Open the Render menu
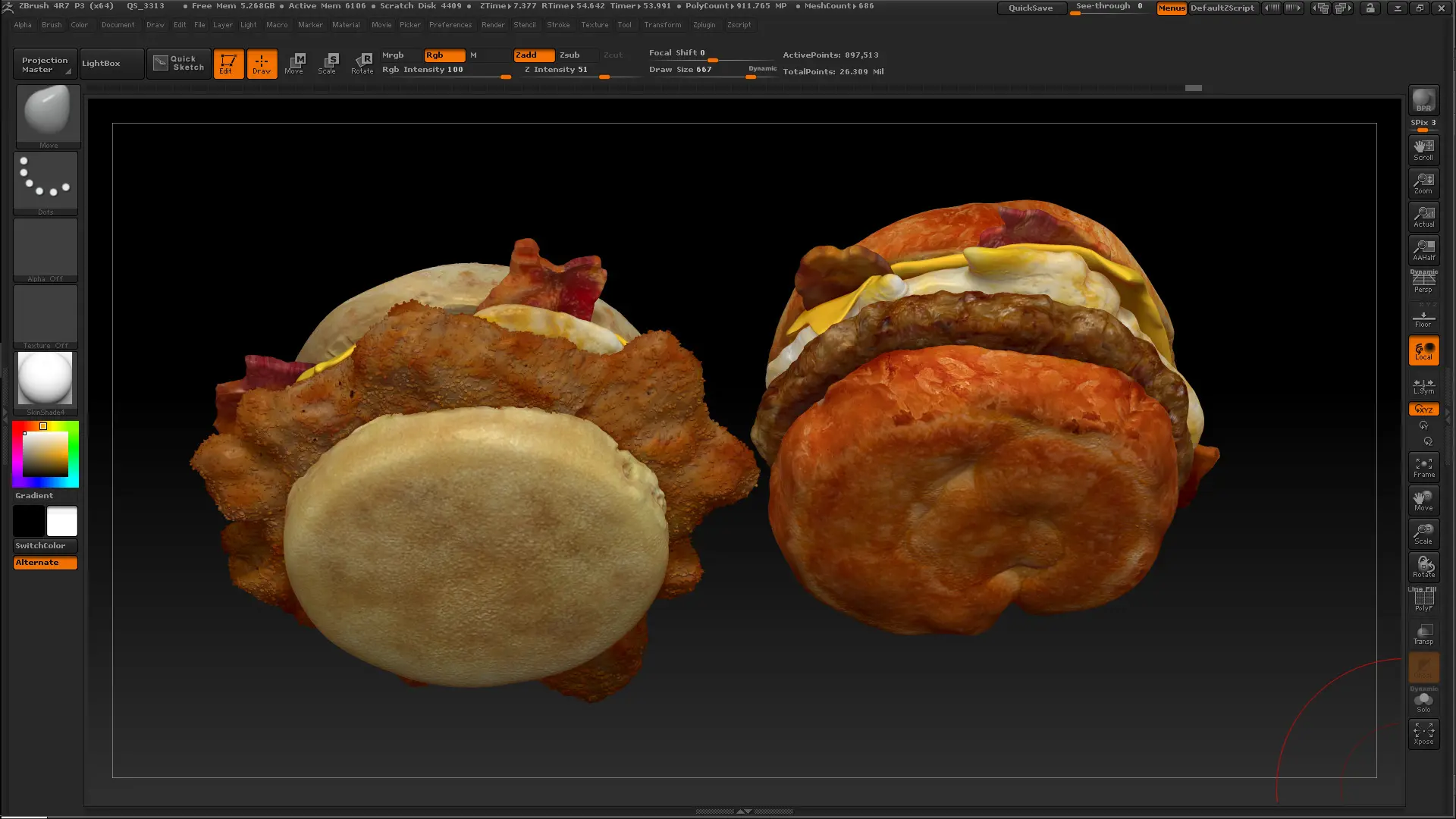This screenshot has height=819, width=1456. point(493,25)
